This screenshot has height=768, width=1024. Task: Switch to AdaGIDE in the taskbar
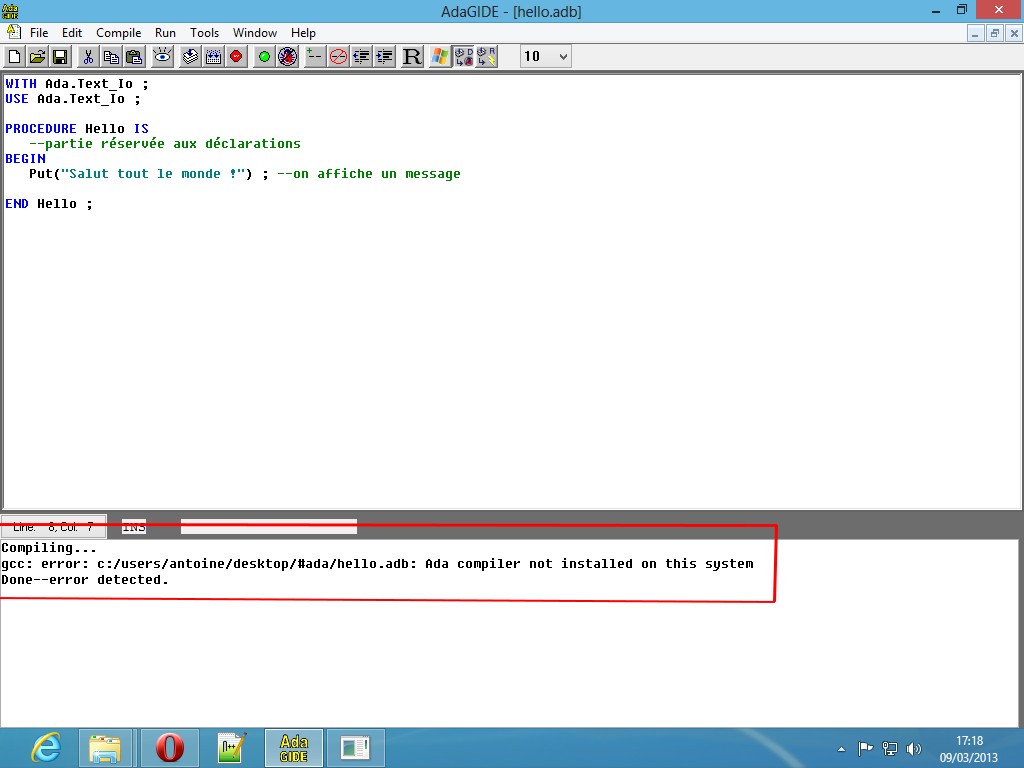[x=294, y=748]
